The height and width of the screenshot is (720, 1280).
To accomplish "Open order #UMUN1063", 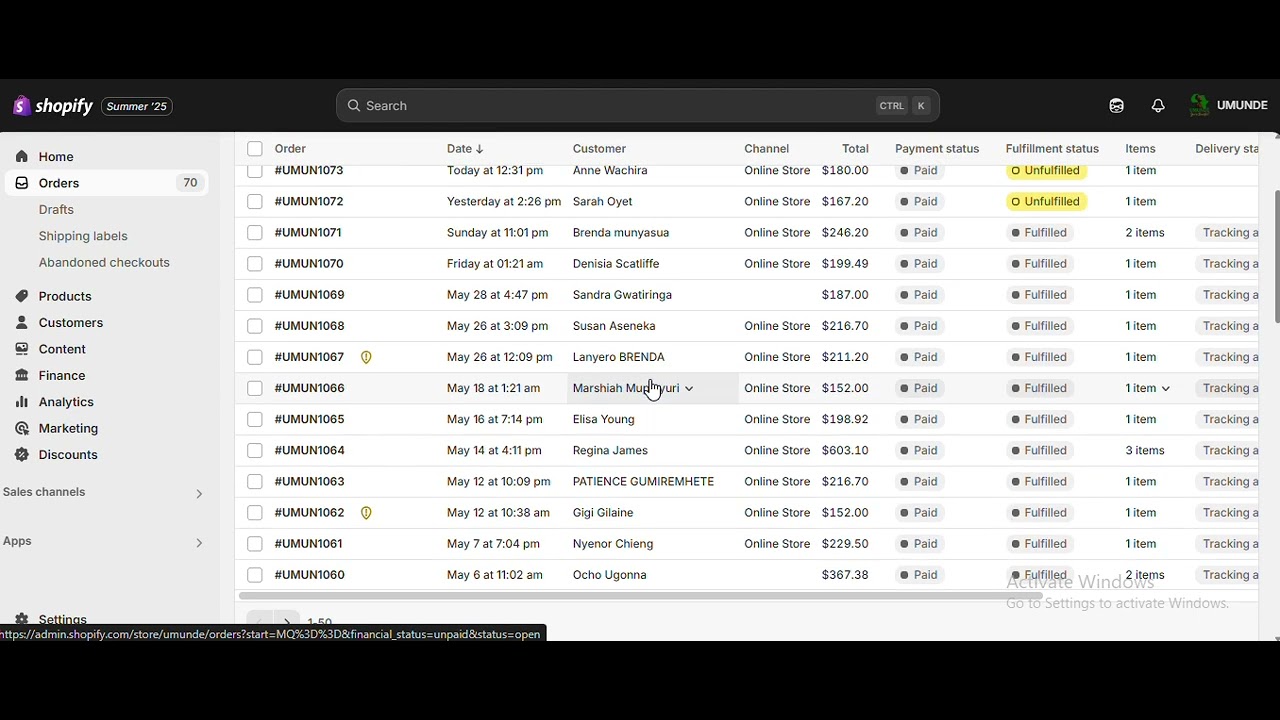I will pos(309,481).
